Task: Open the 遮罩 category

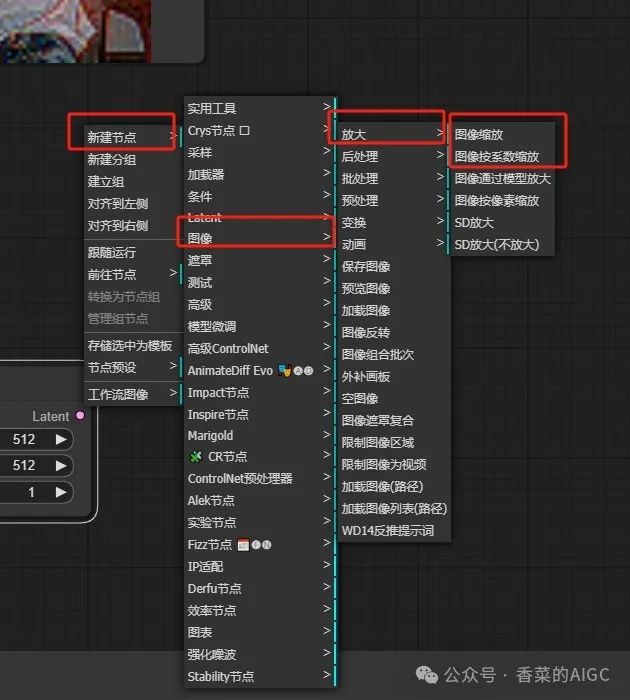Action: point(259,260)
